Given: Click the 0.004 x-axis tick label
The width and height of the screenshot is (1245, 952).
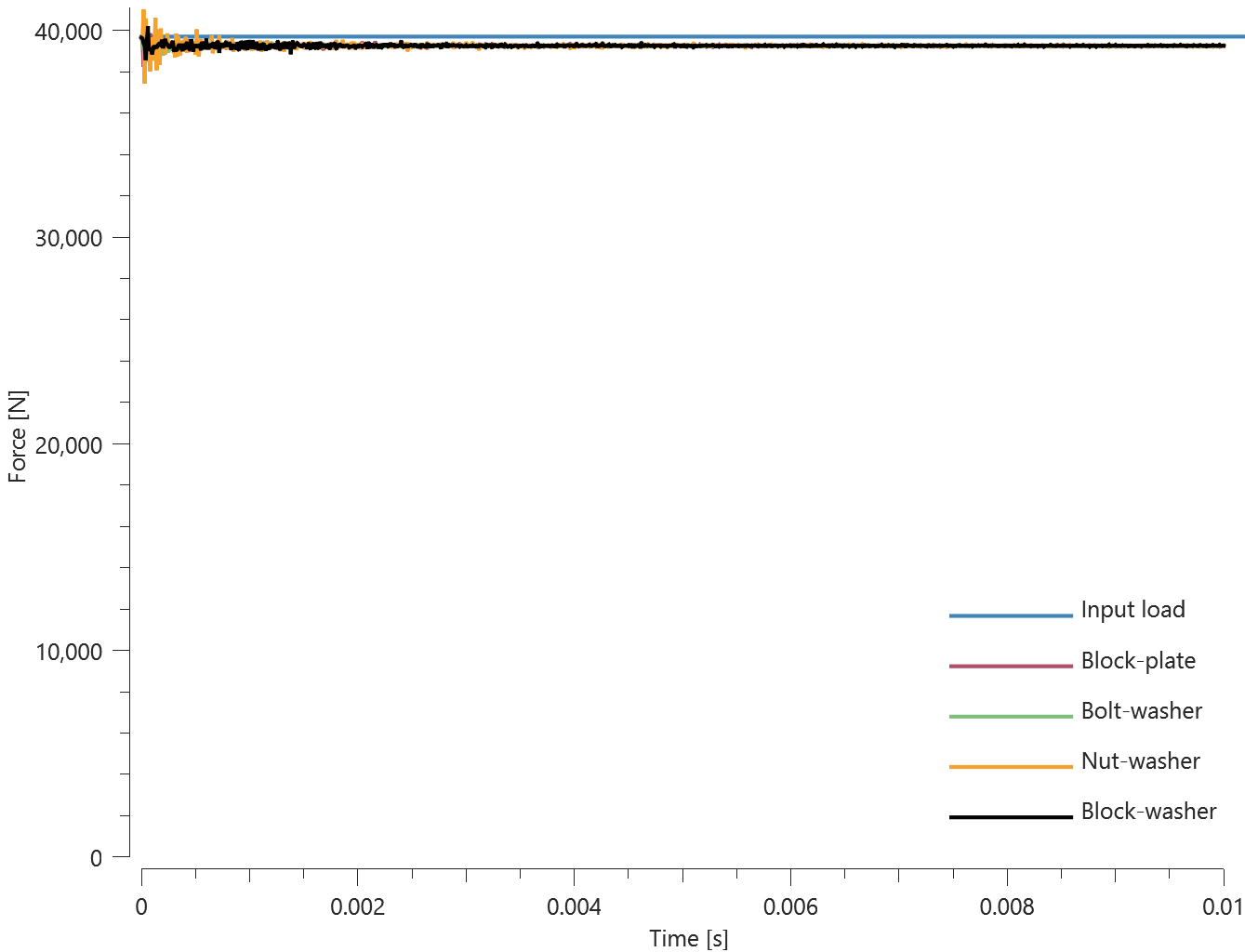Looking at the screenshot, I should [x=574, y=906].
